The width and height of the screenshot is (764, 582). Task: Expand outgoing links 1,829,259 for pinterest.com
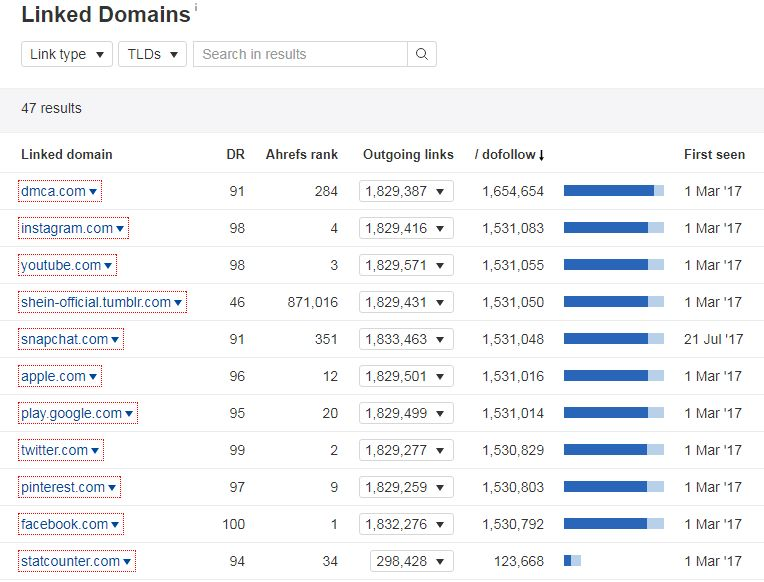coord(406,487)
